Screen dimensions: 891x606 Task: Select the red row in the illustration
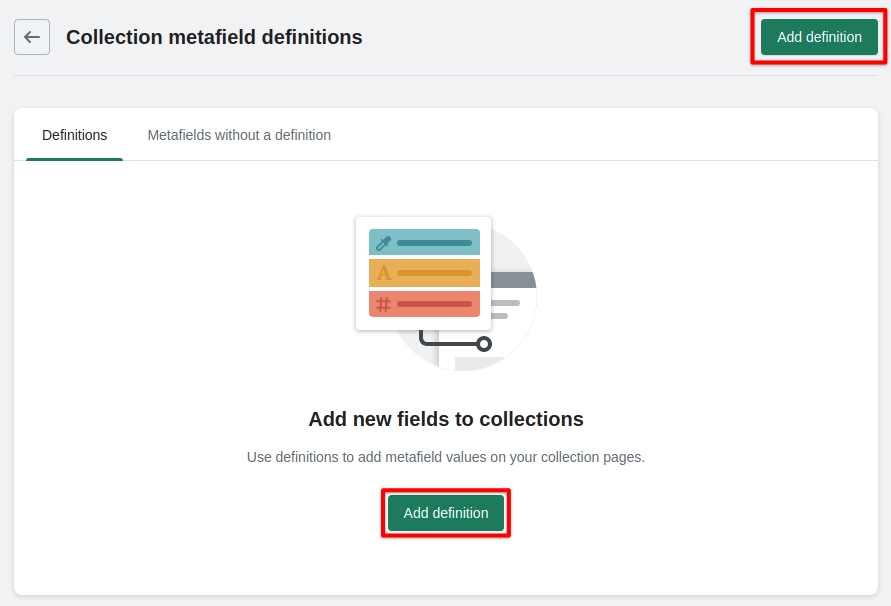[434, 304]
